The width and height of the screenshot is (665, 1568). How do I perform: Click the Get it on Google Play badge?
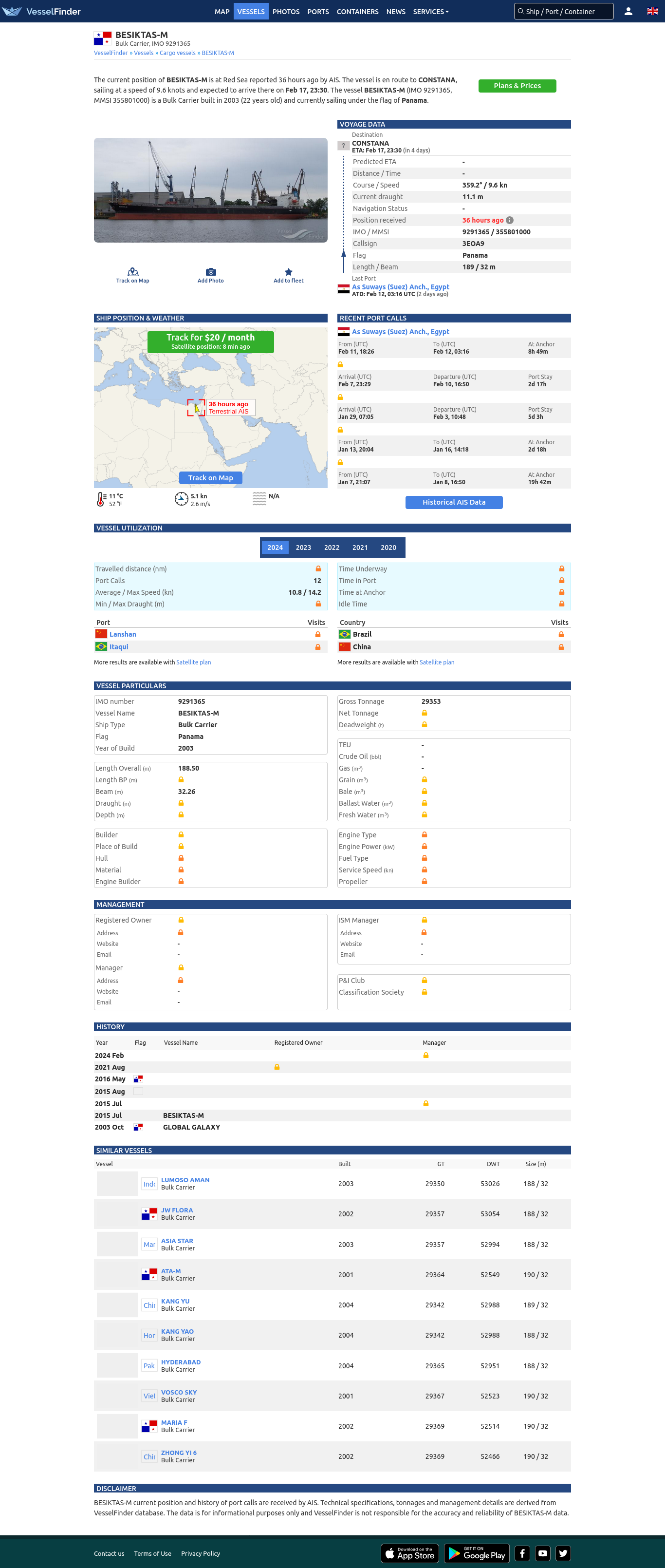478,1553
